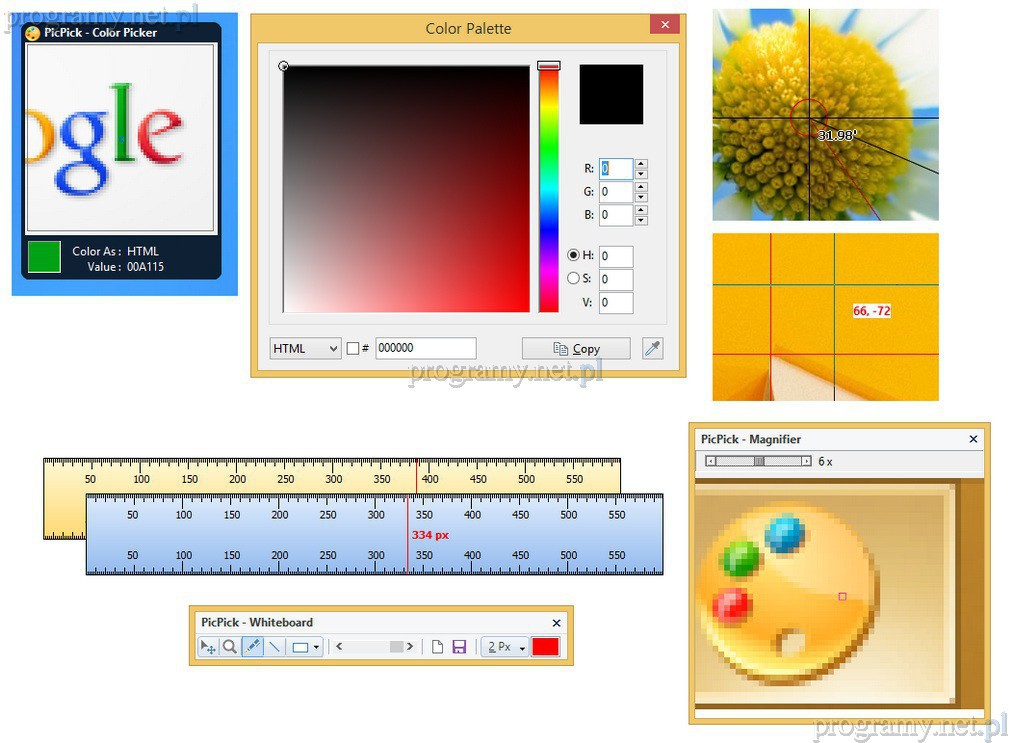Toggle the checkbox beside the # symbol
This screenshot has height=743, width=1009.
coord(352,349)
